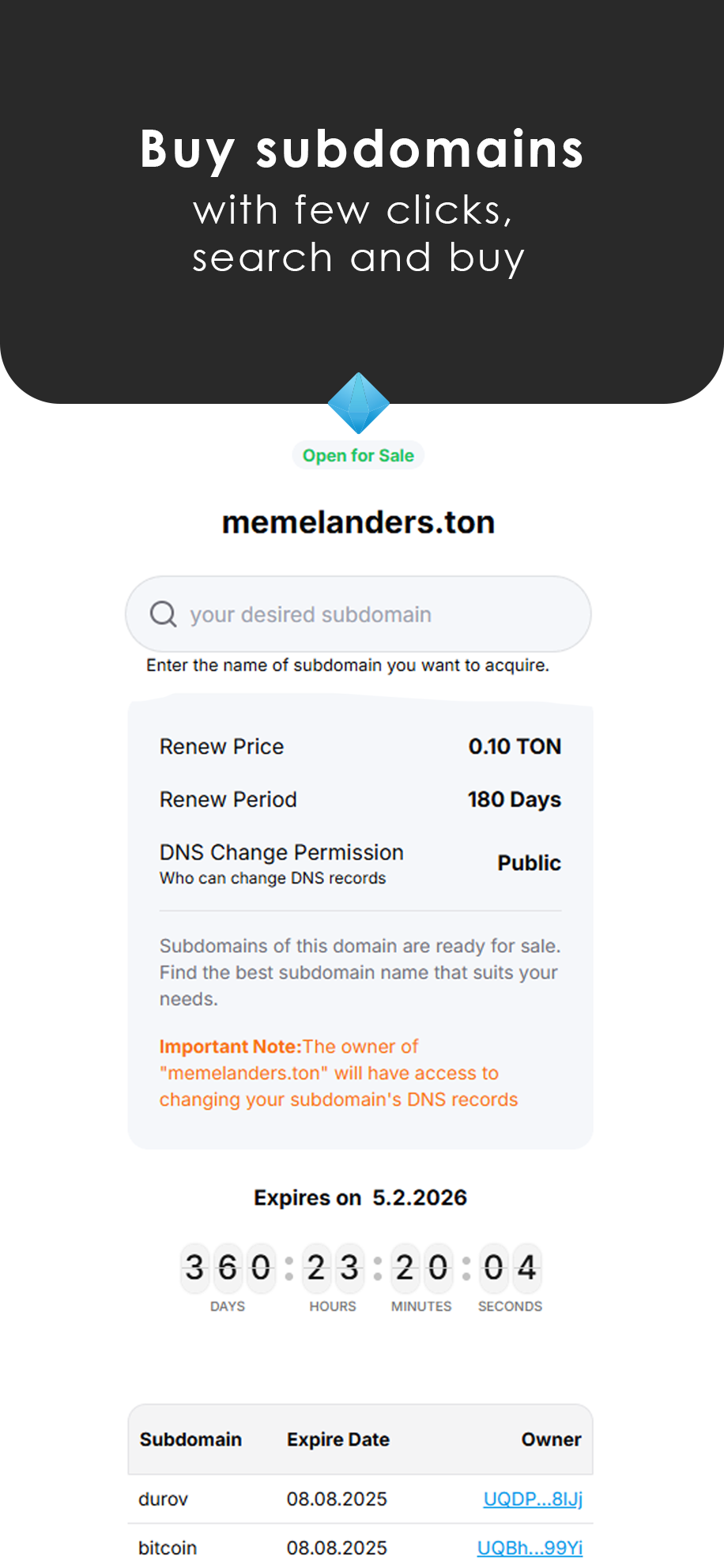This screenshot has width=724, height=1568.
Task: Click the blue TON diamond logo
Action: [x=359, y=403]
